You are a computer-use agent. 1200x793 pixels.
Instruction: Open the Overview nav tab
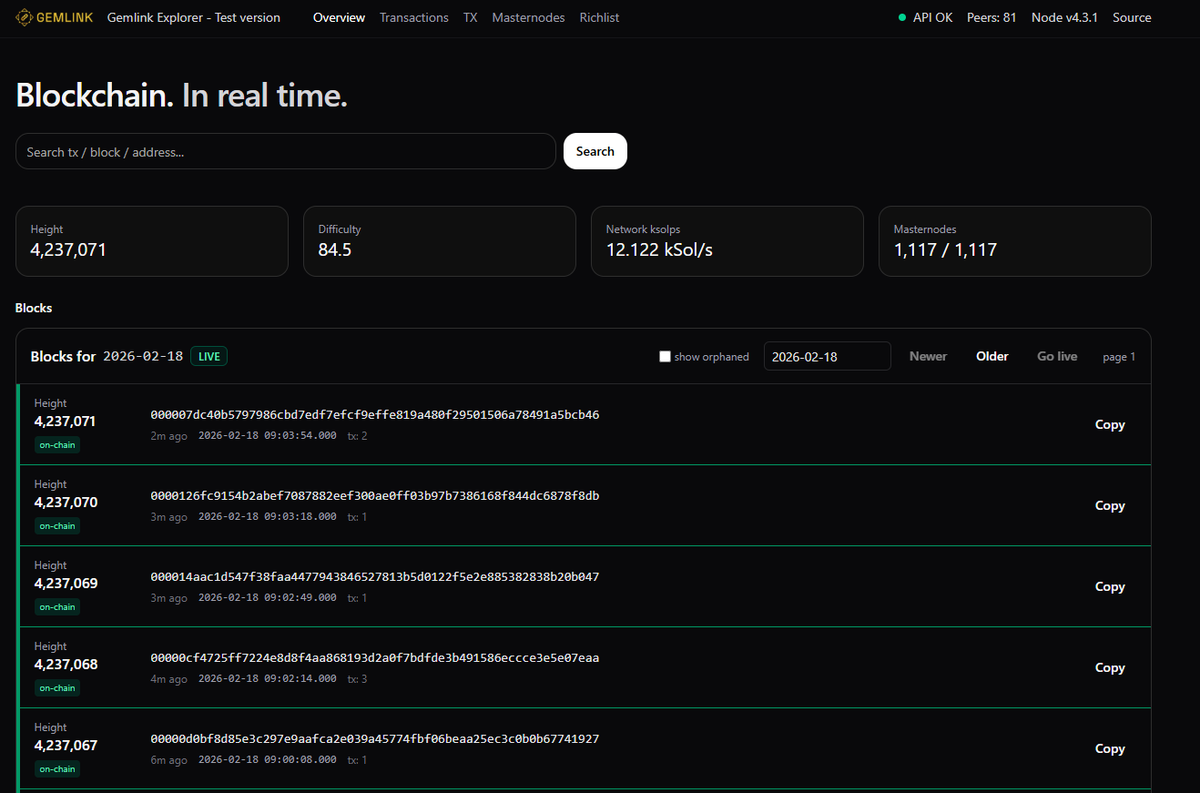(339, 18)
